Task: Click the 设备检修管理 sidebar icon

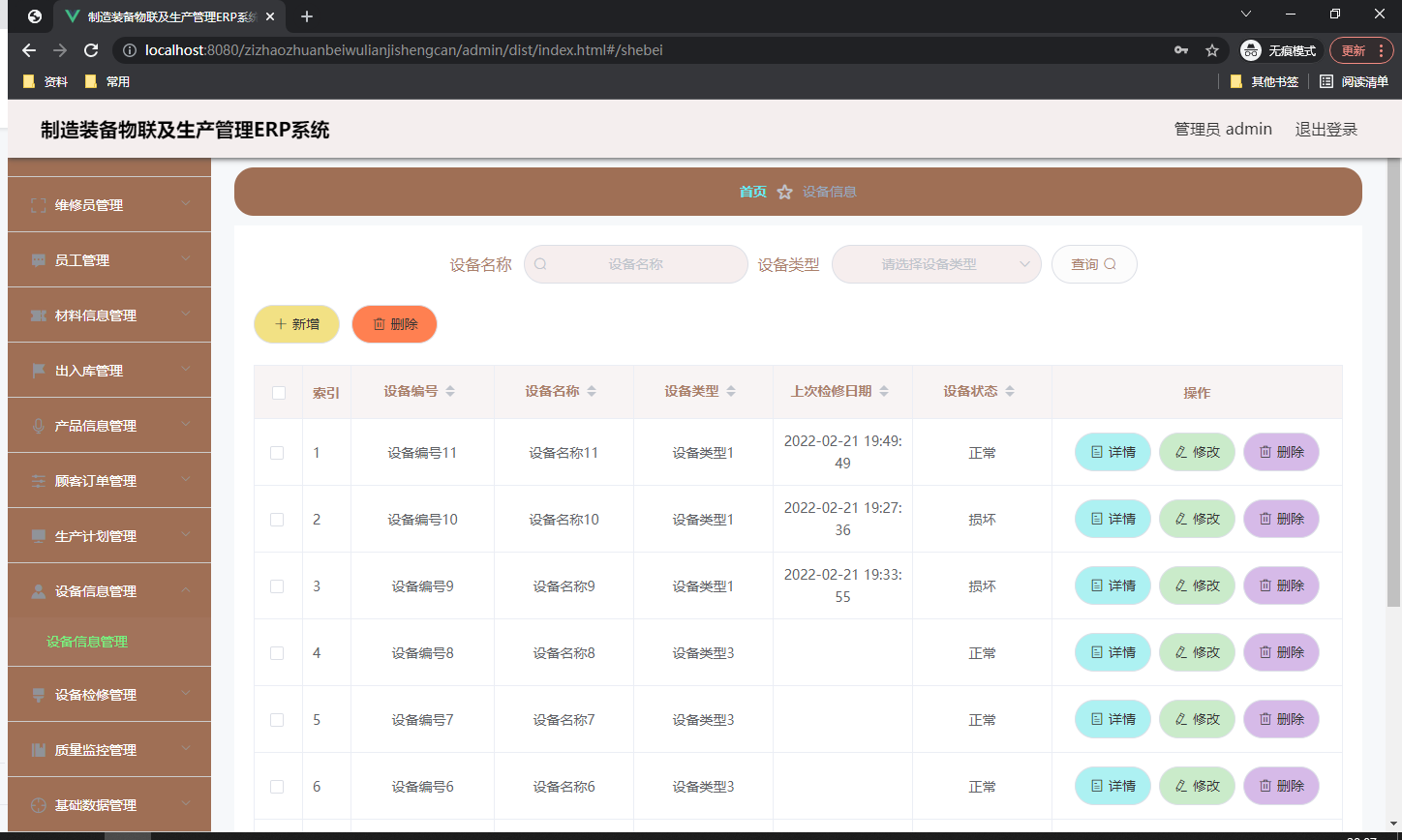Action: point(39,695)
